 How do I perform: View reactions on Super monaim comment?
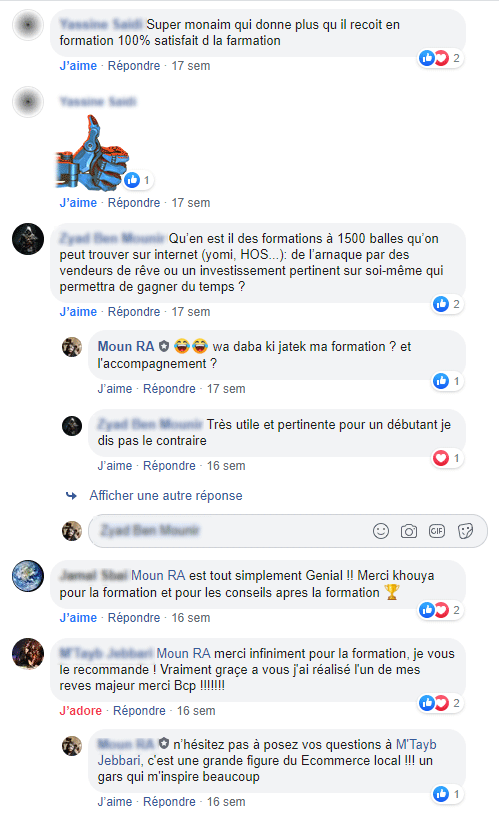pyautogui.click(x=440, y=58)
